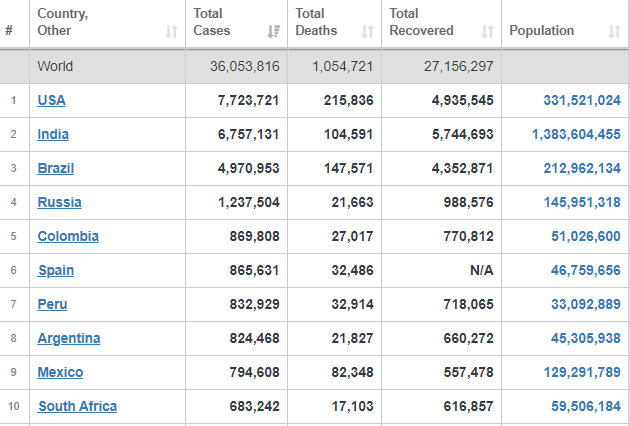The image size is (630, 426).
Task: Open the Argentina country link
Action: point(69,338)
